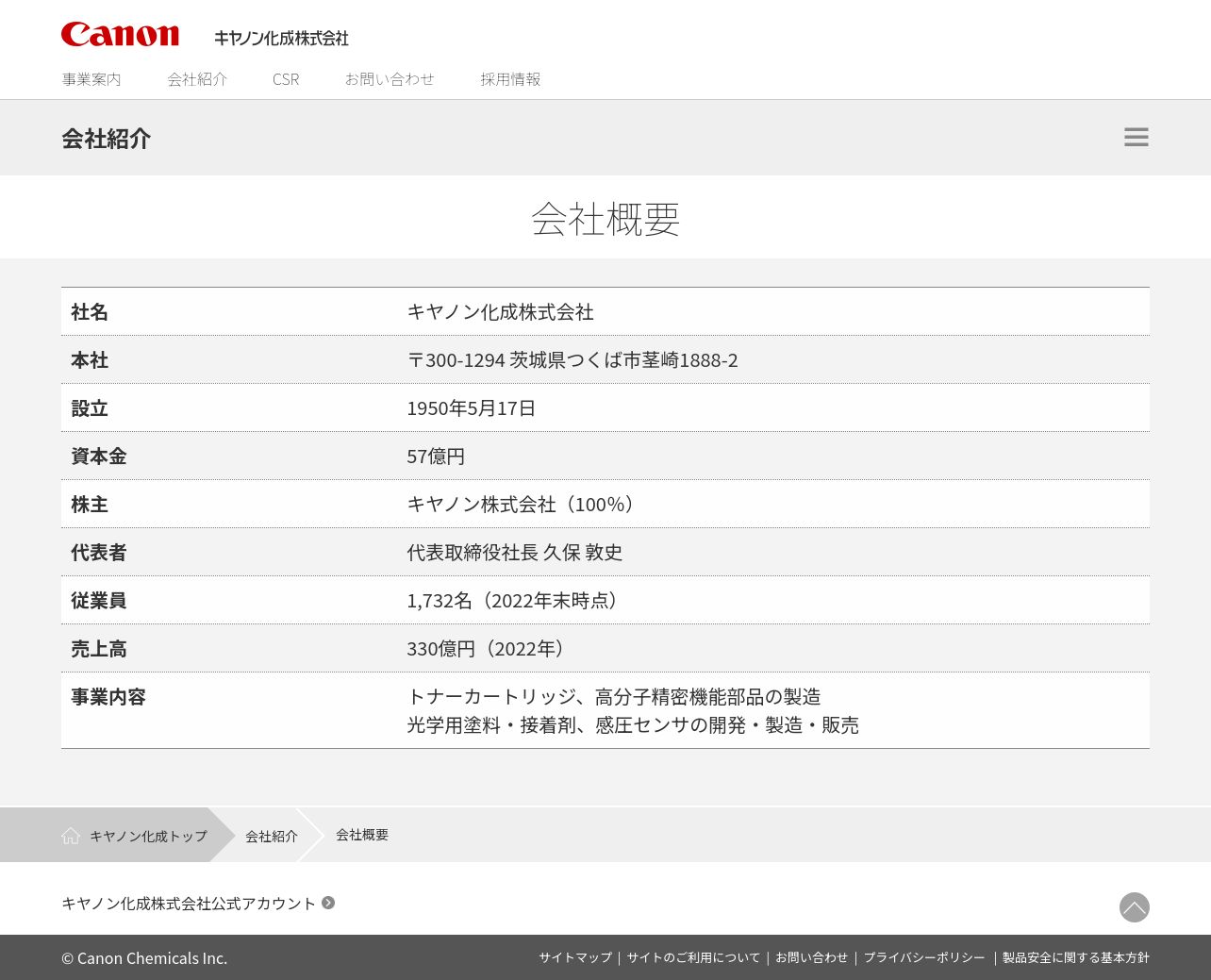
Task: Open the hamburger menu icon
Action: tap(1136, 137)
